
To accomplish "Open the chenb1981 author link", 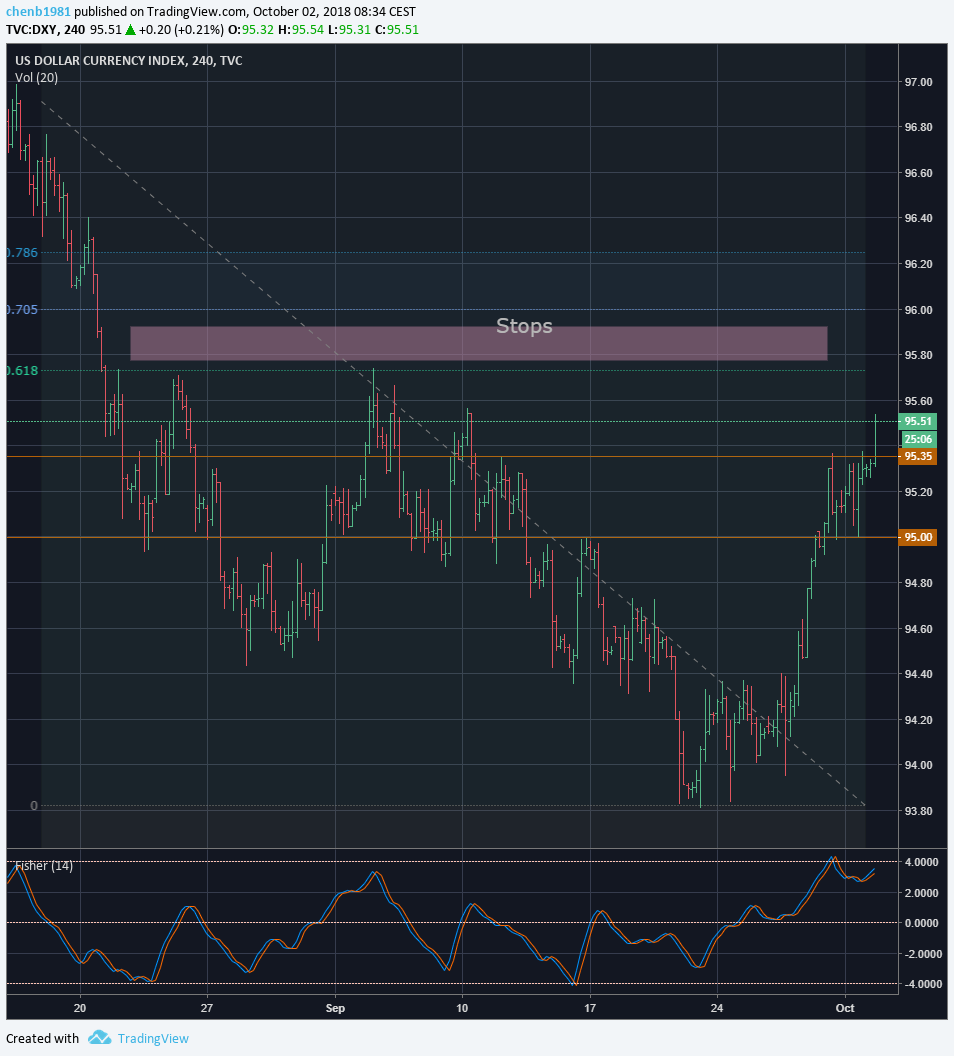I will coord(38,11).
